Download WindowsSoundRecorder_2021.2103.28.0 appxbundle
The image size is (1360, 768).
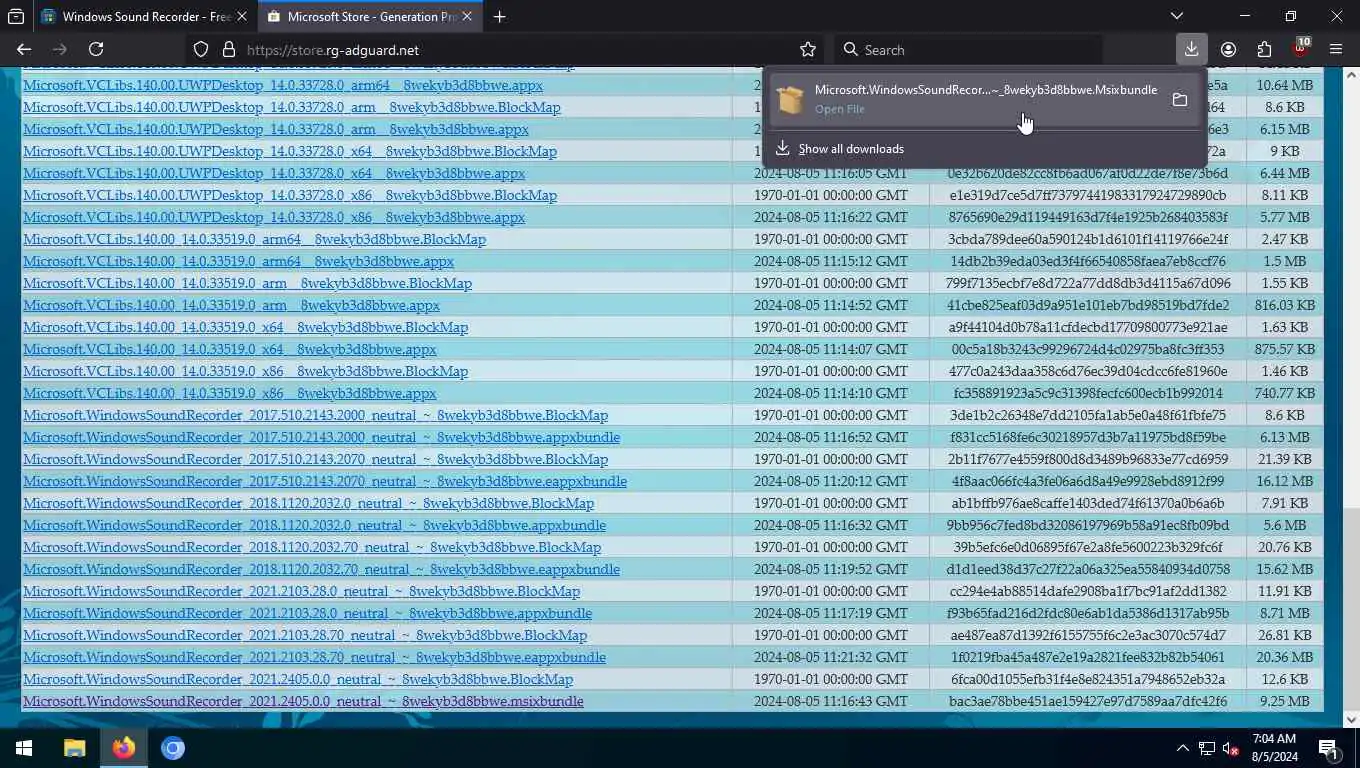coord(307,613)
